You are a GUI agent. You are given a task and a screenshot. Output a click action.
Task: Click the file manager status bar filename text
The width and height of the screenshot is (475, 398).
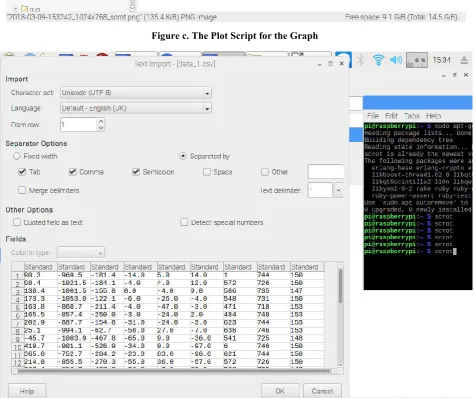coord(112,17)
